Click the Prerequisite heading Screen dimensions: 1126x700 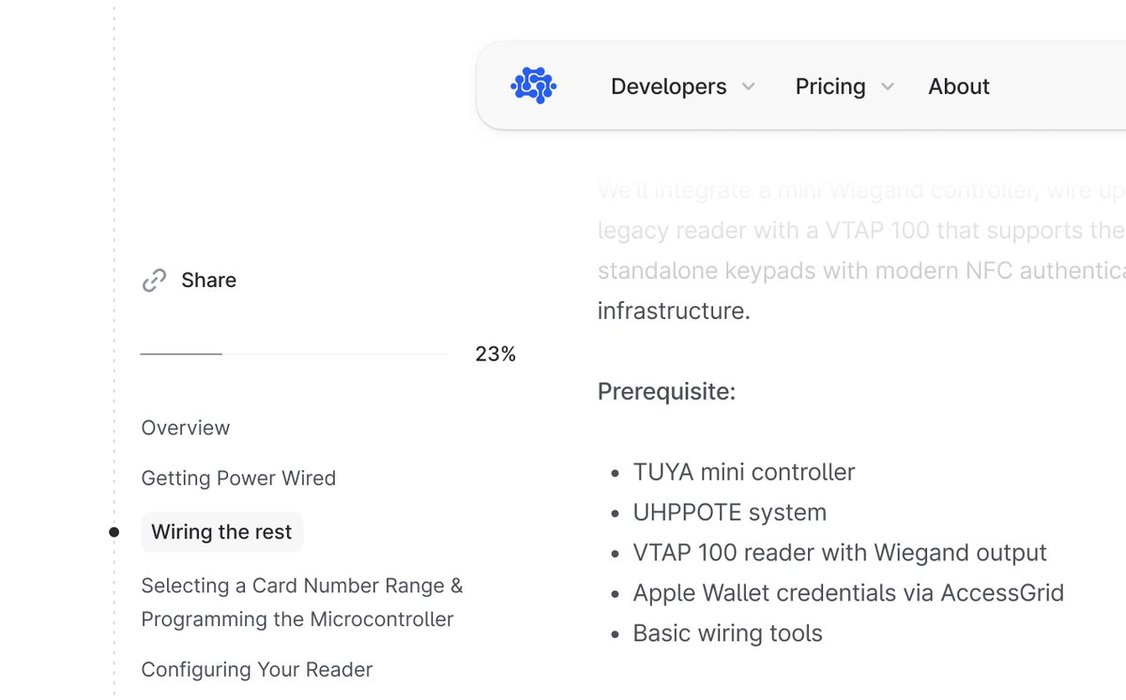[x=666, y=391]
